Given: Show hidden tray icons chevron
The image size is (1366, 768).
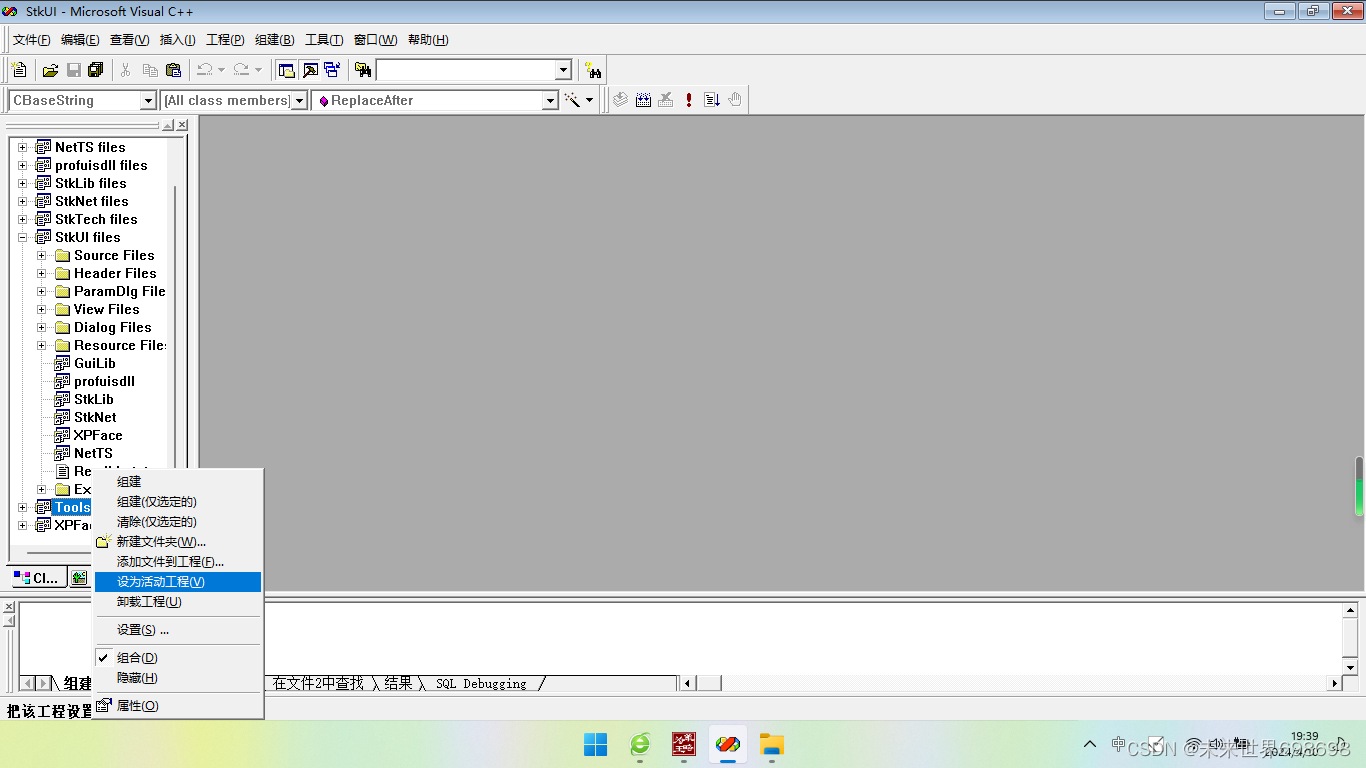Looking at the screenshot, I should (x=1090, y=744).
